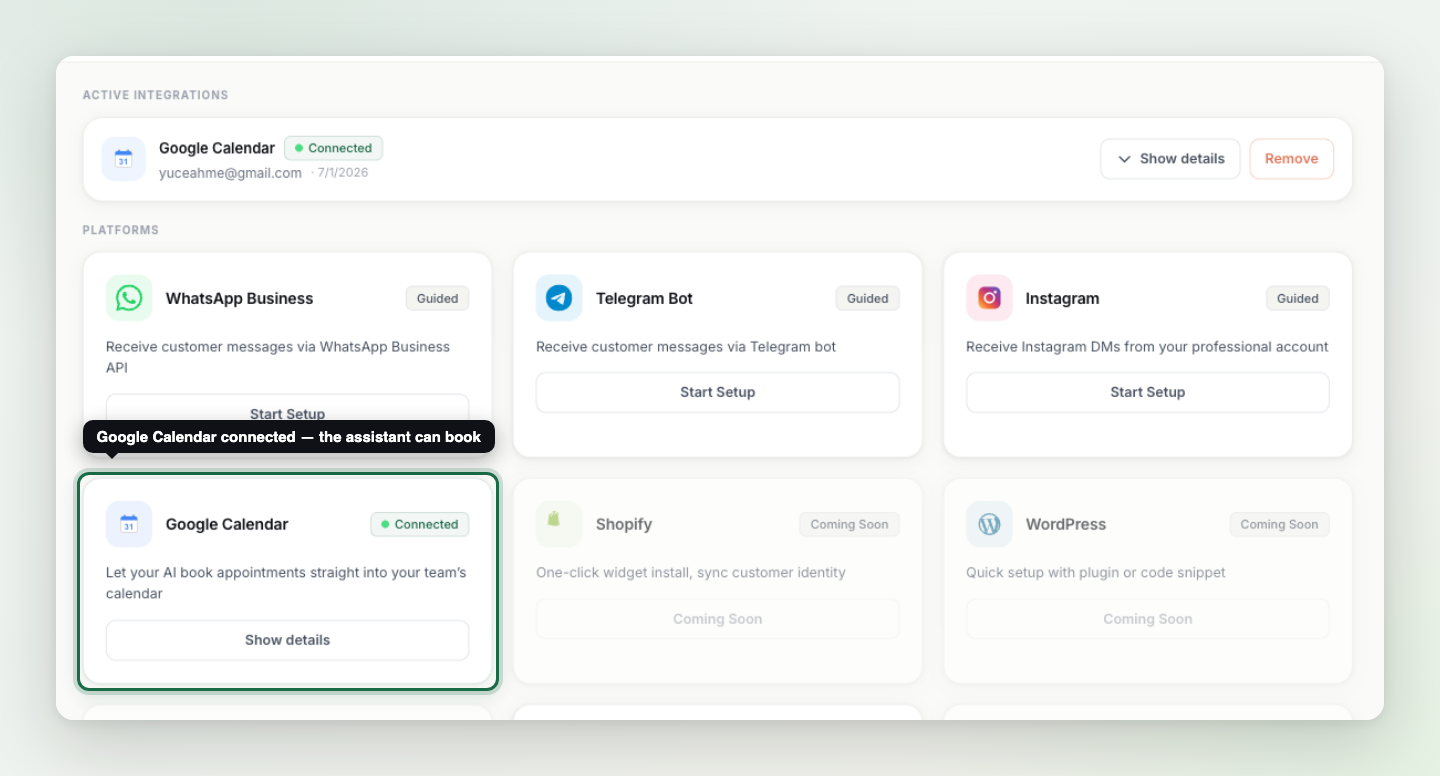This screenshot has width=1440, height=776.
Task: Click the Coming Soon badge beside Shopify title
Action: pos(849,524)
